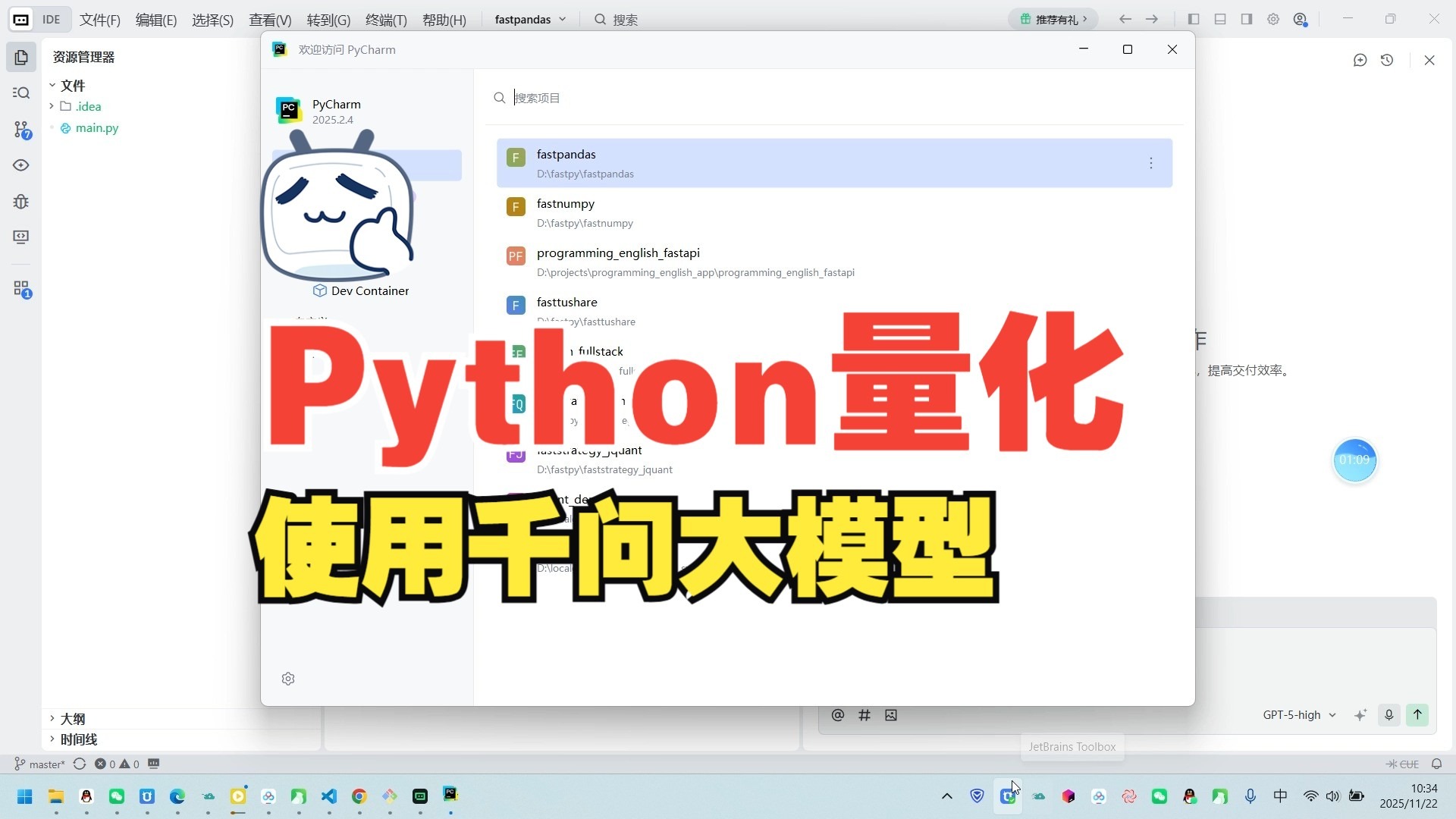
Task: Open the 查看(V) menu
Action: pyautogui.click(x=270, y=20)
